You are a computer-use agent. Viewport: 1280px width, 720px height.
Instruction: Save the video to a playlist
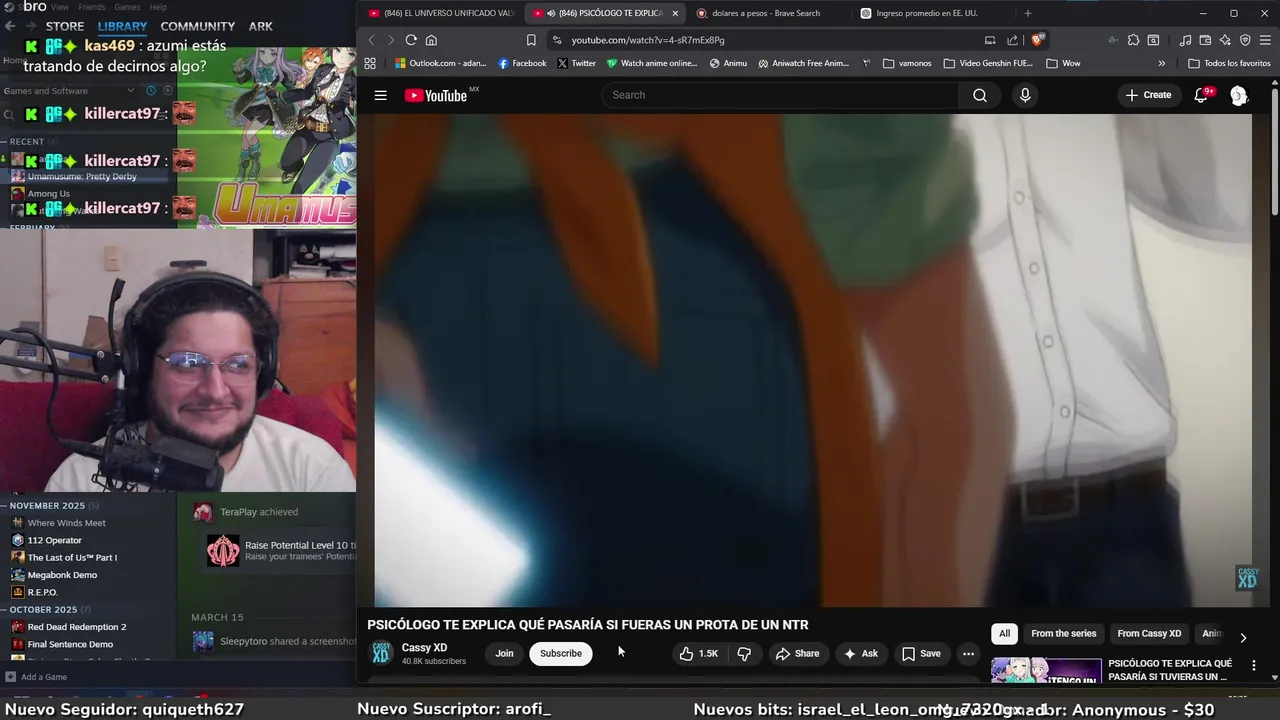point(921,653)
